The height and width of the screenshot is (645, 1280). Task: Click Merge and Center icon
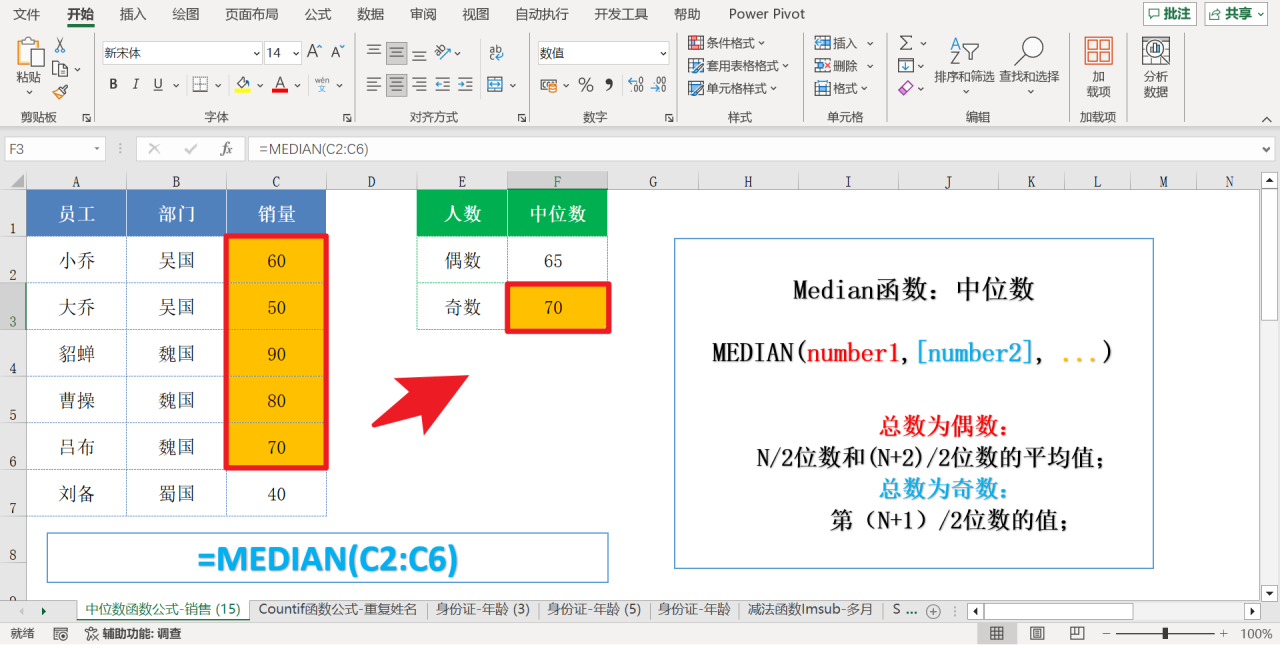coord(495,85)
